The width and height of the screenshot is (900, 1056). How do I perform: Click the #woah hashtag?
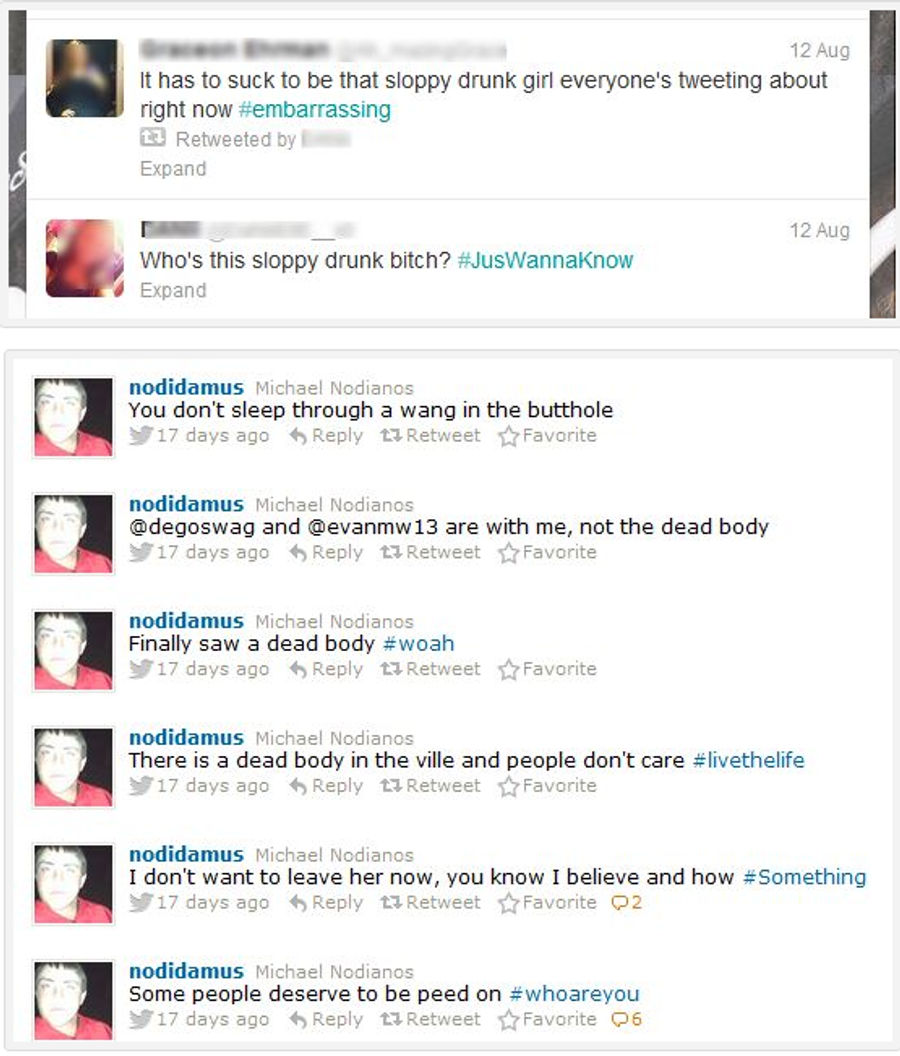click(418, 643)
